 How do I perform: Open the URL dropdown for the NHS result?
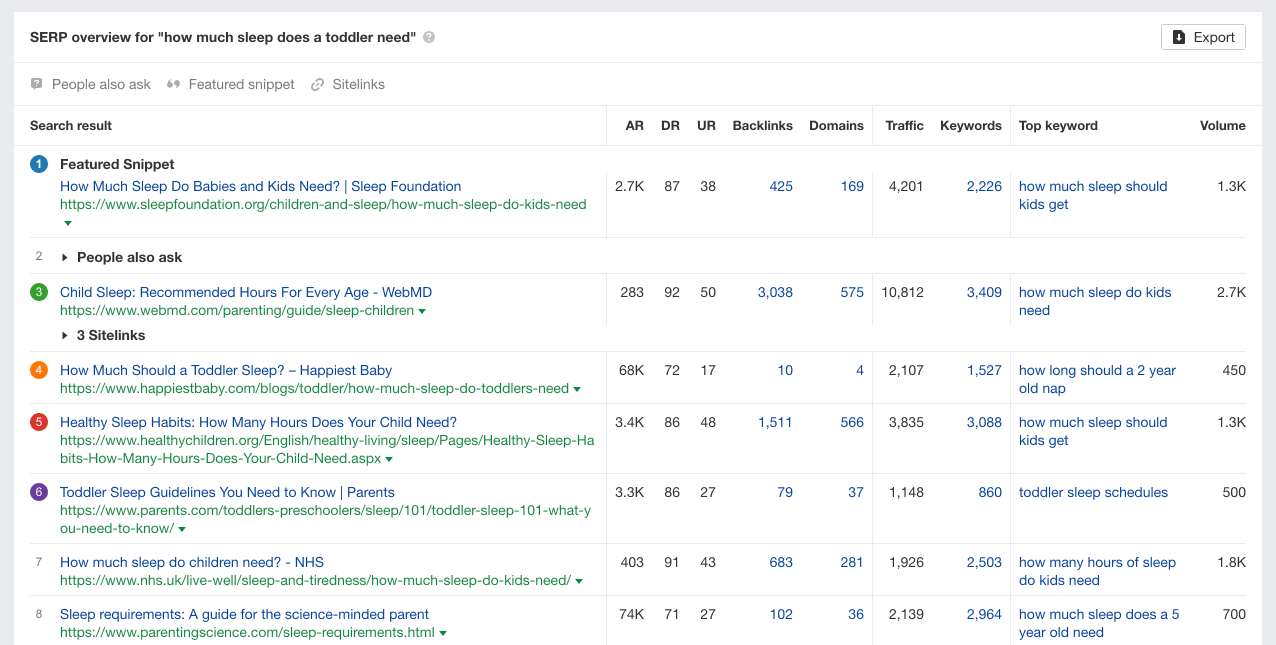(x=580, y=580)
